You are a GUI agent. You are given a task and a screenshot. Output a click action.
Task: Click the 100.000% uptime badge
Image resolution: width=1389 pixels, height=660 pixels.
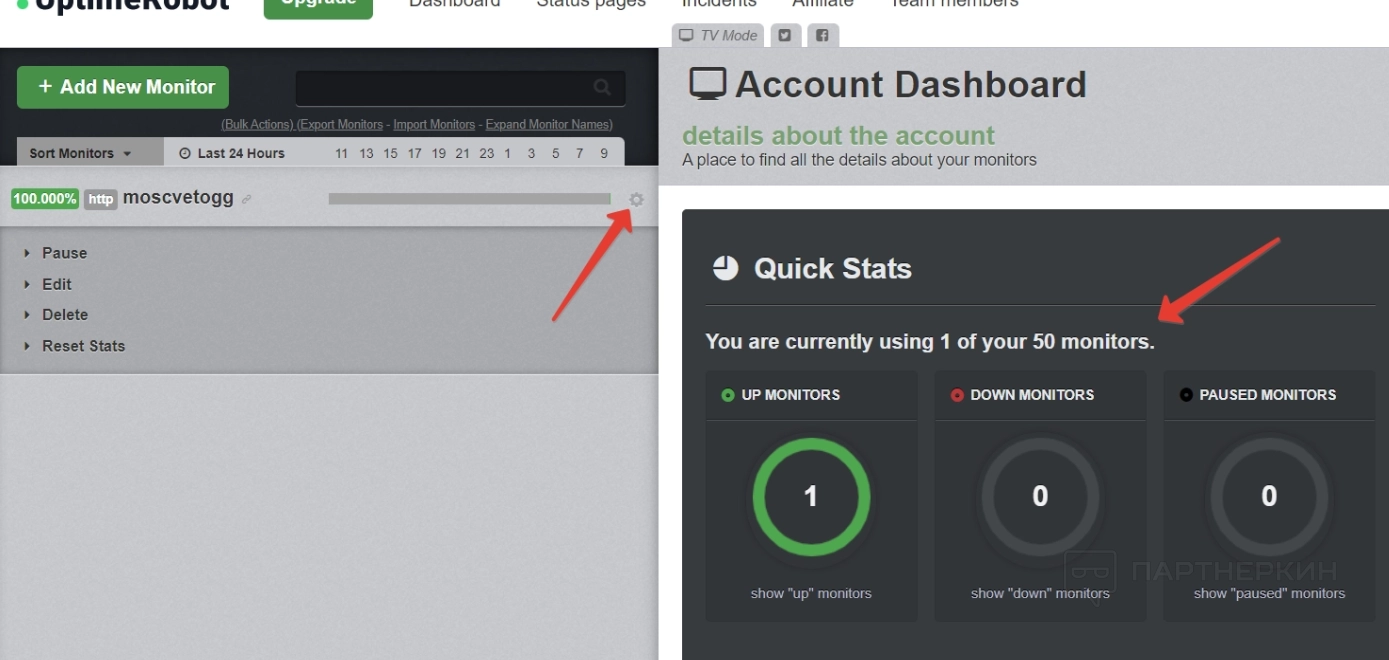point(45,199)
